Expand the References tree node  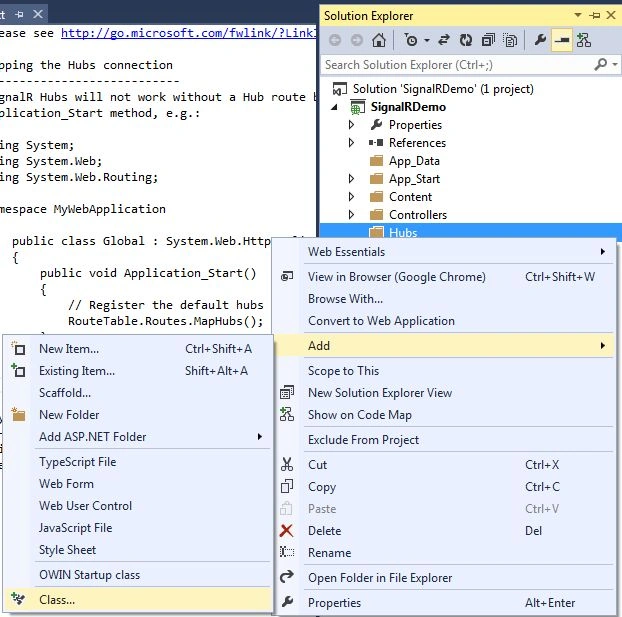coord(351,142)
